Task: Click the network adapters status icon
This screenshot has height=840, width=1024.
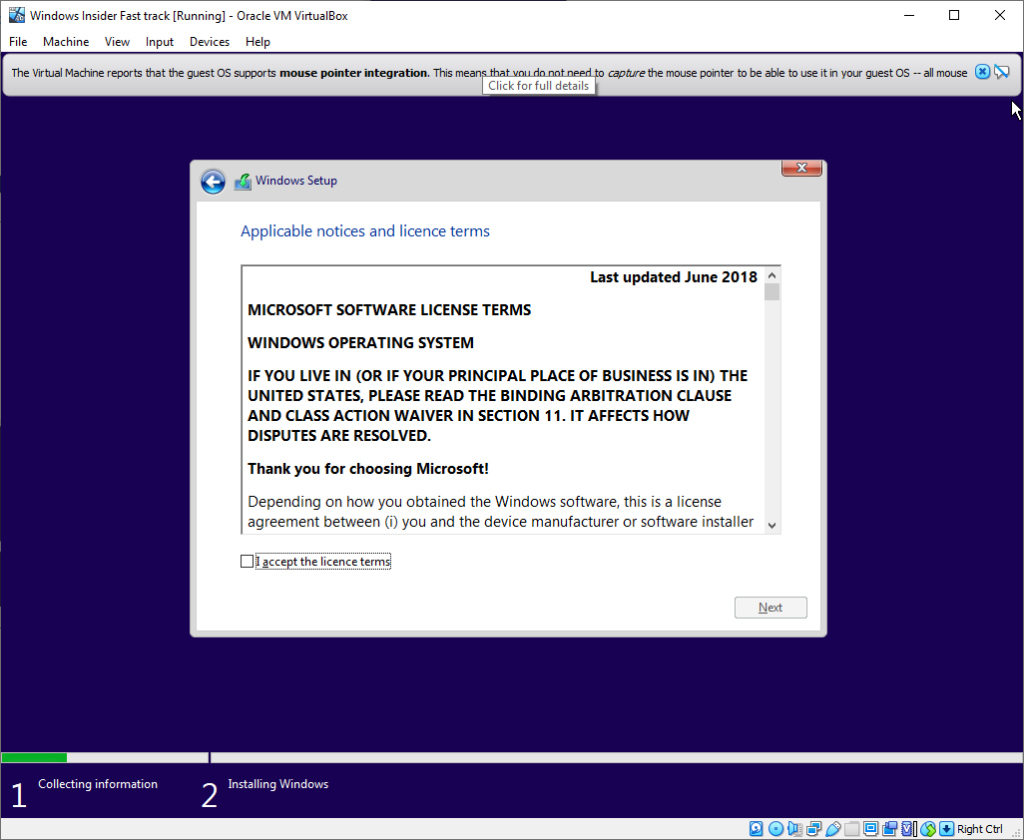Action: point(814,829)
